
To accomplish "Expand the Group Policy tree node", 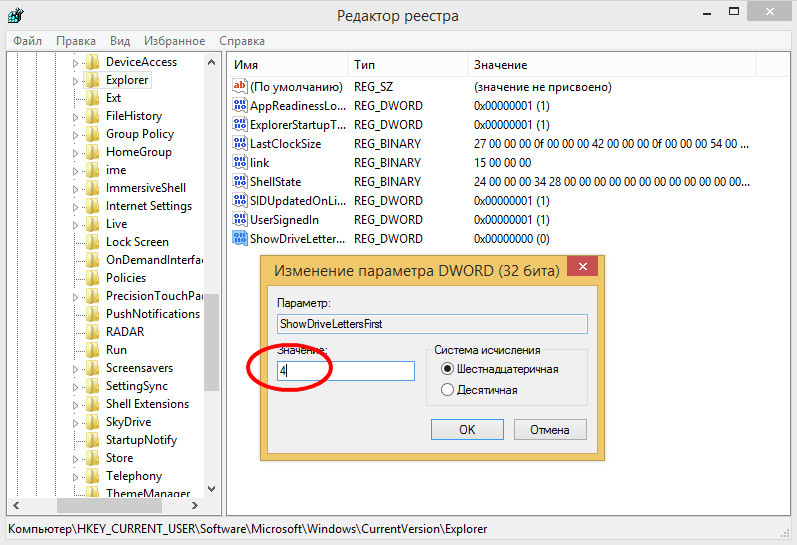I will pyautogui.click(x=75, y=135).
